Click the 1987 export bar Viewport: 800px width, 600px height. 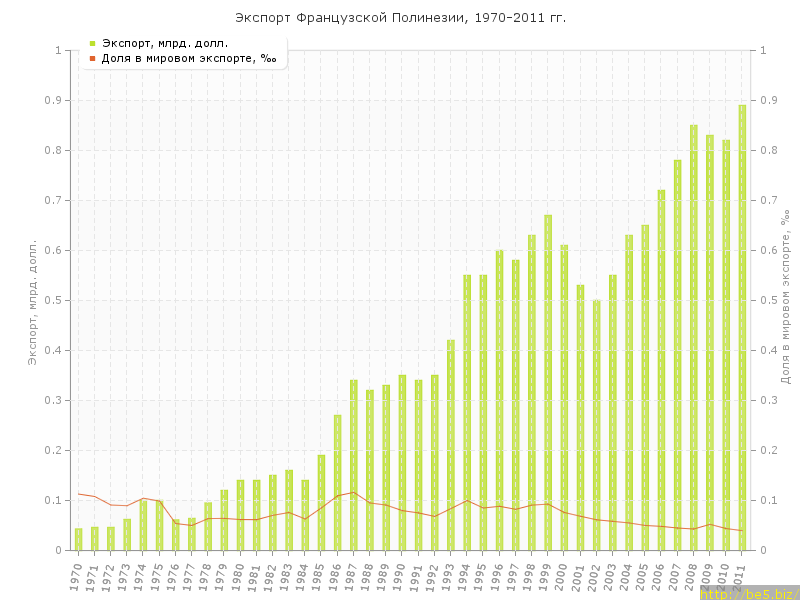354,465
